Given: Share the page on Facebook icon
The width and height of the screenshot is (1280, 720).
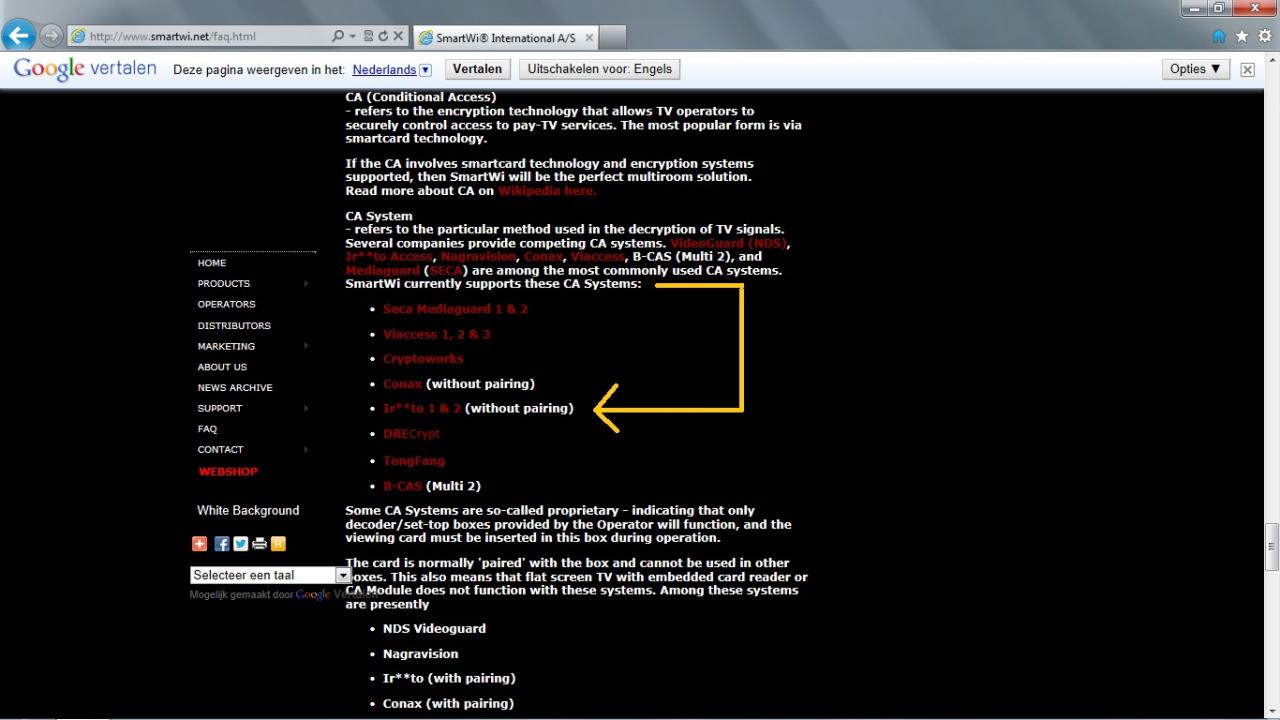Looking at the screenshot, I should point(222,544).
